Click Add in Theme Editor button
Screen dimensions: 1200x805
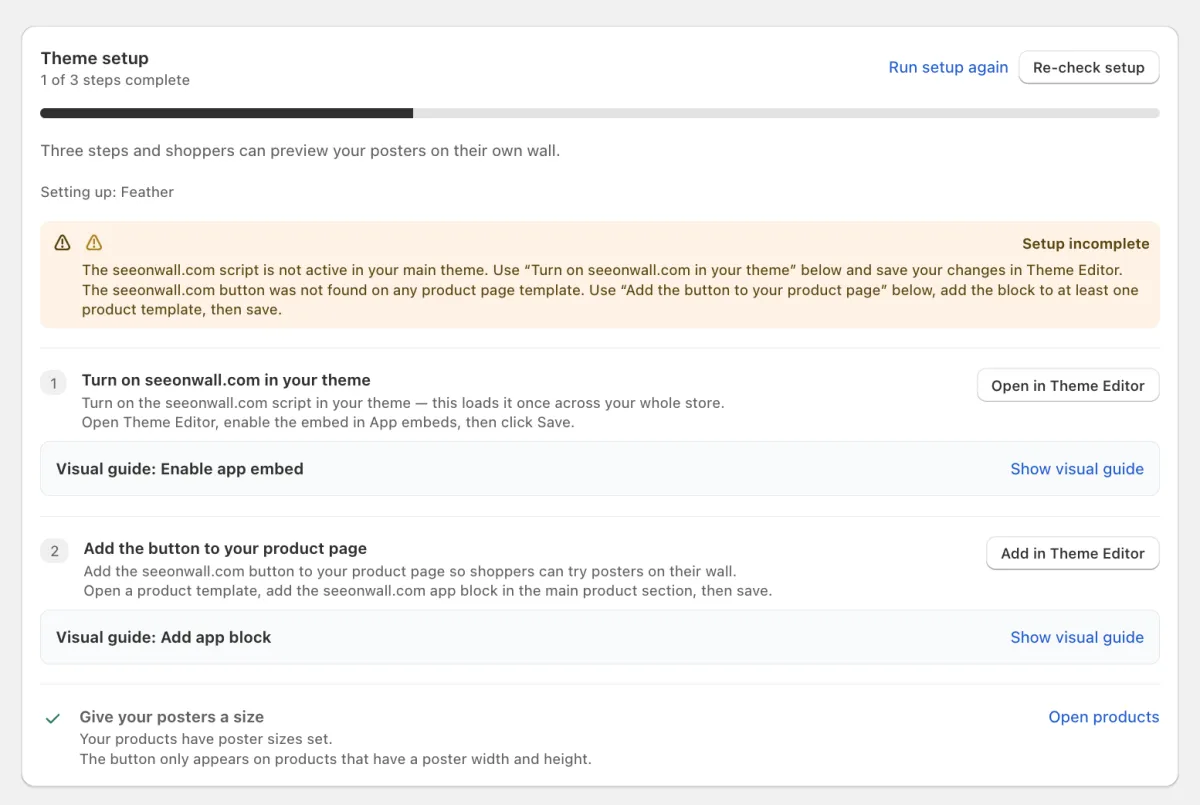1073,553
